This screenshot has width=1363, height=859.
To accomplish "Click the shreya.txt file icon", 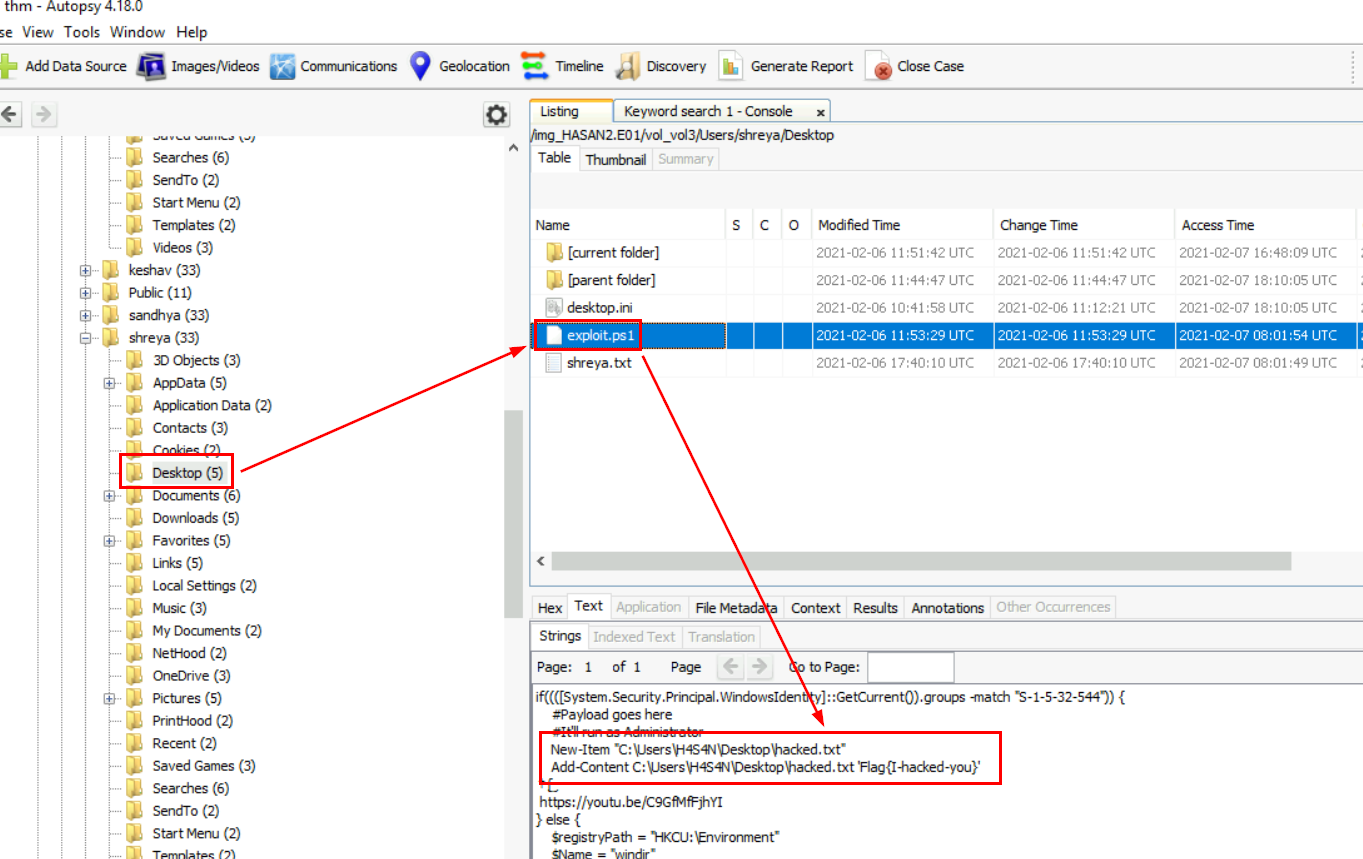I will (x=554, y=363).
